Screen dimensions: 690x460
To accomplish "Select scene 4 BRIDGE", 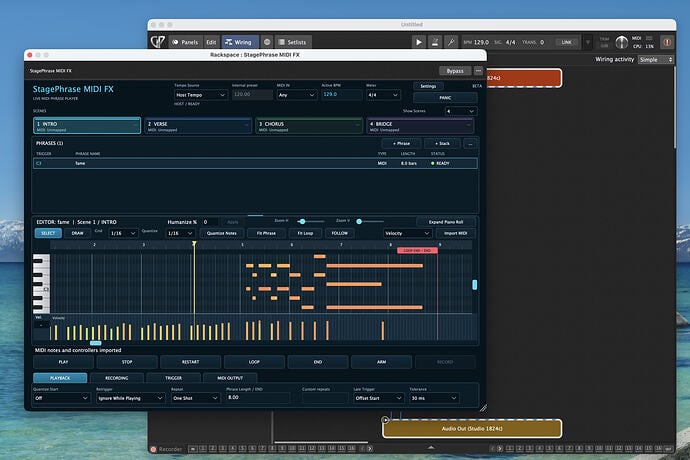I will (x=420, y=126).
